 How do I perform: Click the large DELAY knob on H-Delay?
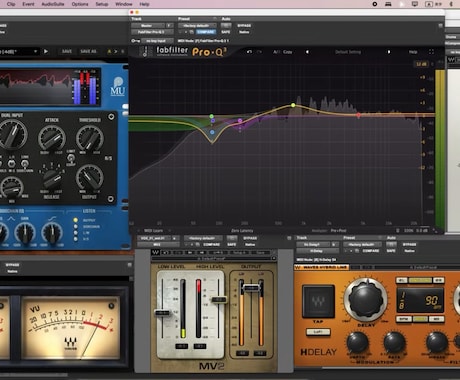point(366,299)
